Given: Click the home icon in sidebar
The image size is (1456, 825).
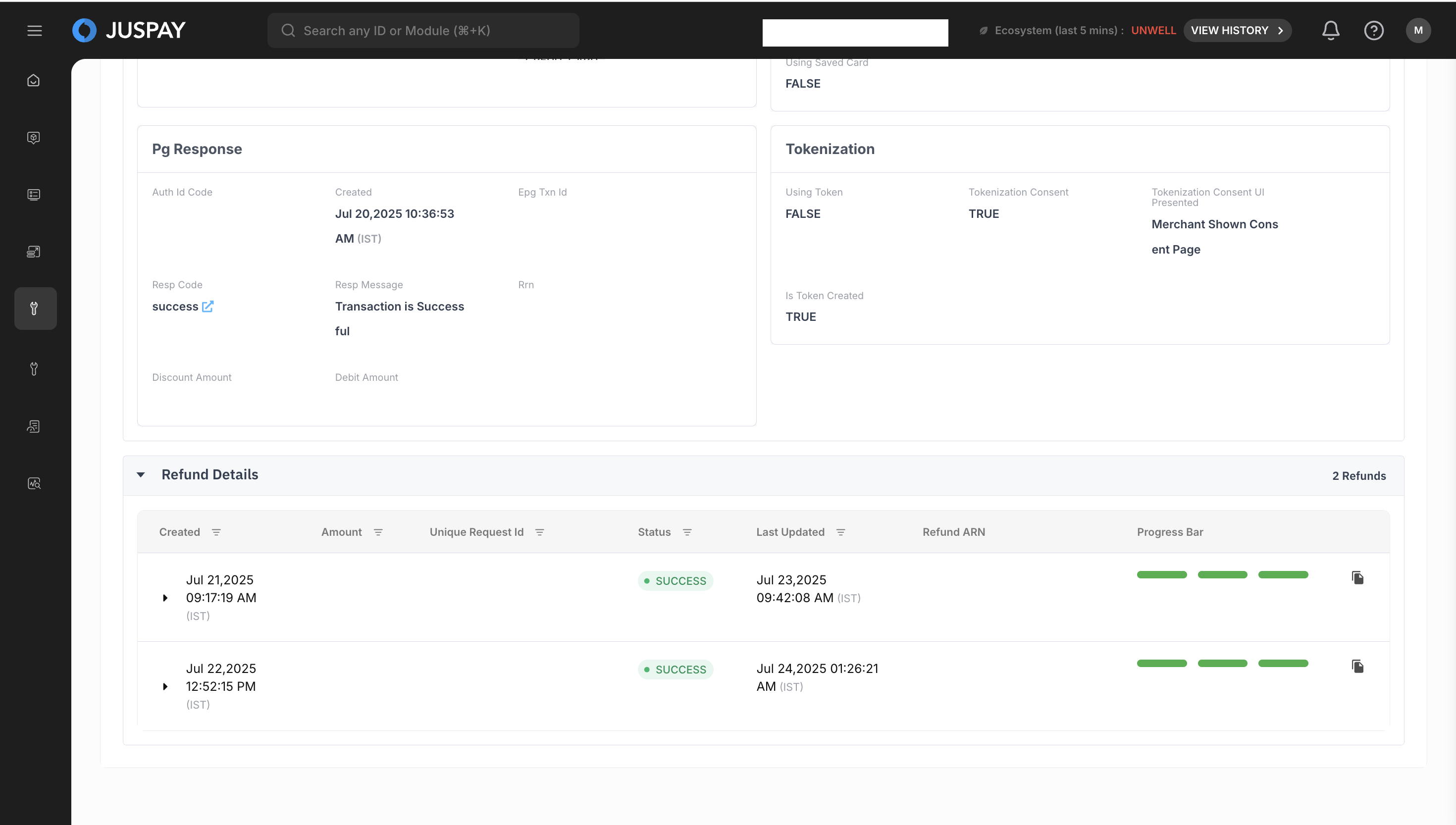Looking at the screenshot, I should click(x=33, y=80).
